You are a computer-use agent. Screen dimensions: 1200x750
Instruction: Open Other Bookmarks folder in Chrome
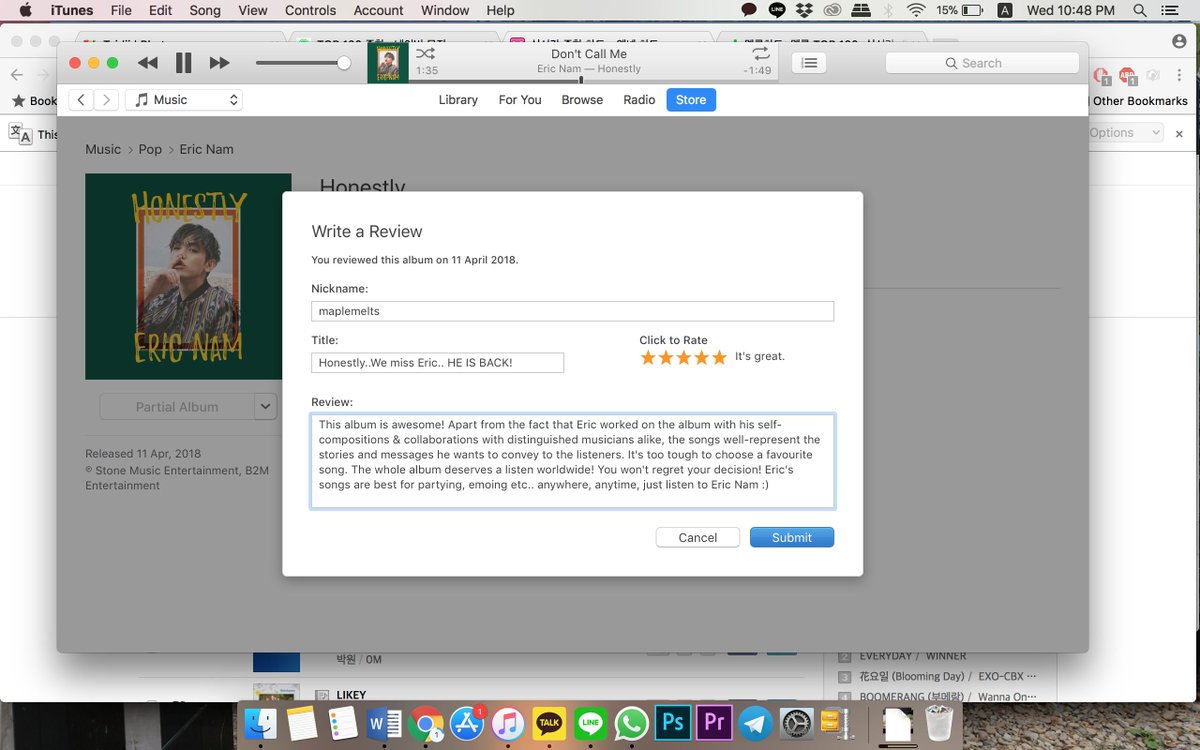click(1140, 101)
